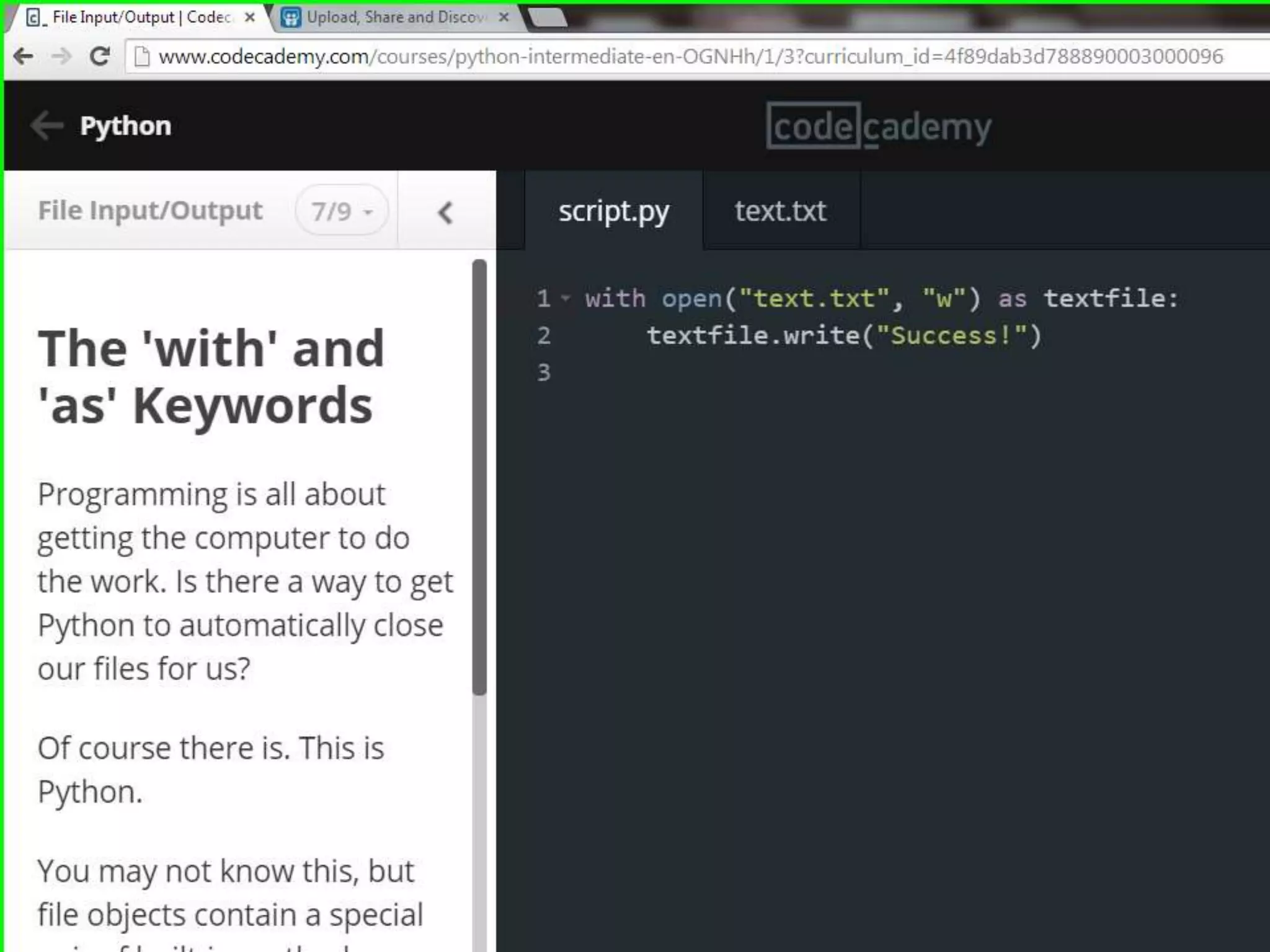Open the script.py editor tab
This screenshot has width=1270, height=952.
point(613,211)
